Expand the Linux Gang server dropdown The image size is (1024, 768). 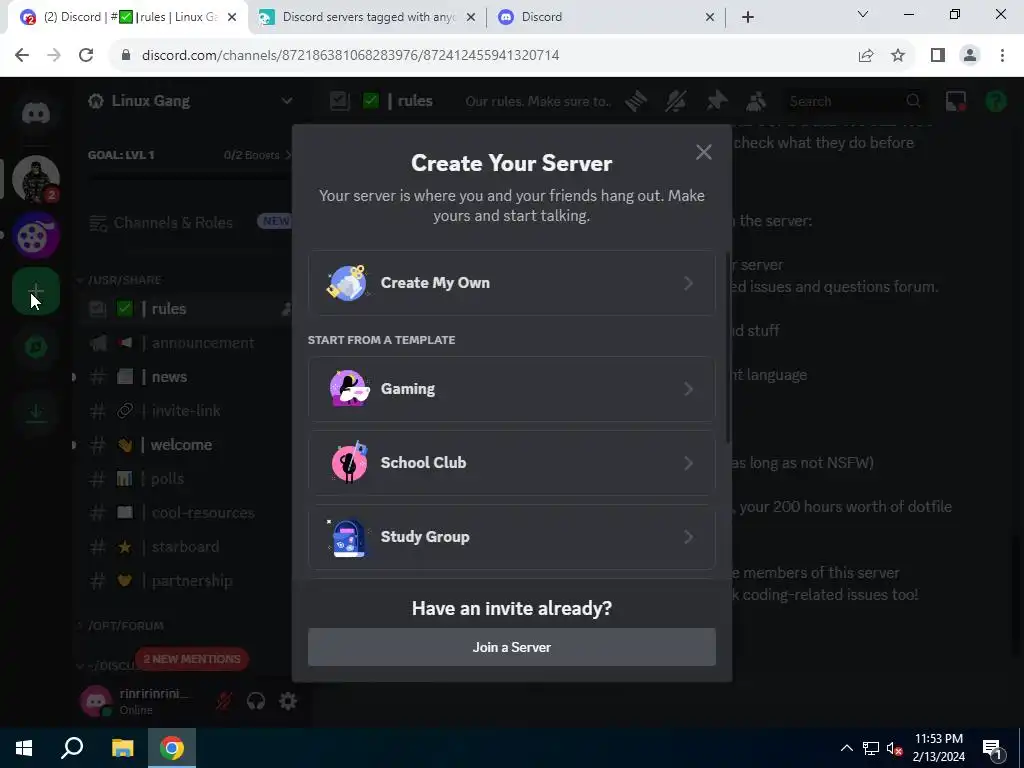point(286,101)
